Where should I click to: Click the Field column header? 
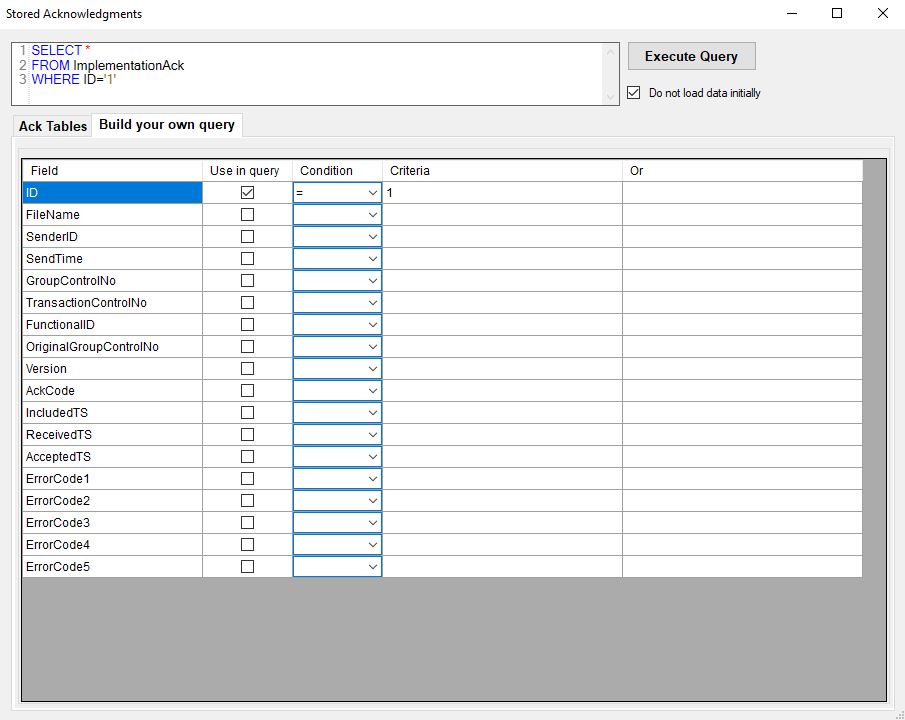click(x=113, y=170)
